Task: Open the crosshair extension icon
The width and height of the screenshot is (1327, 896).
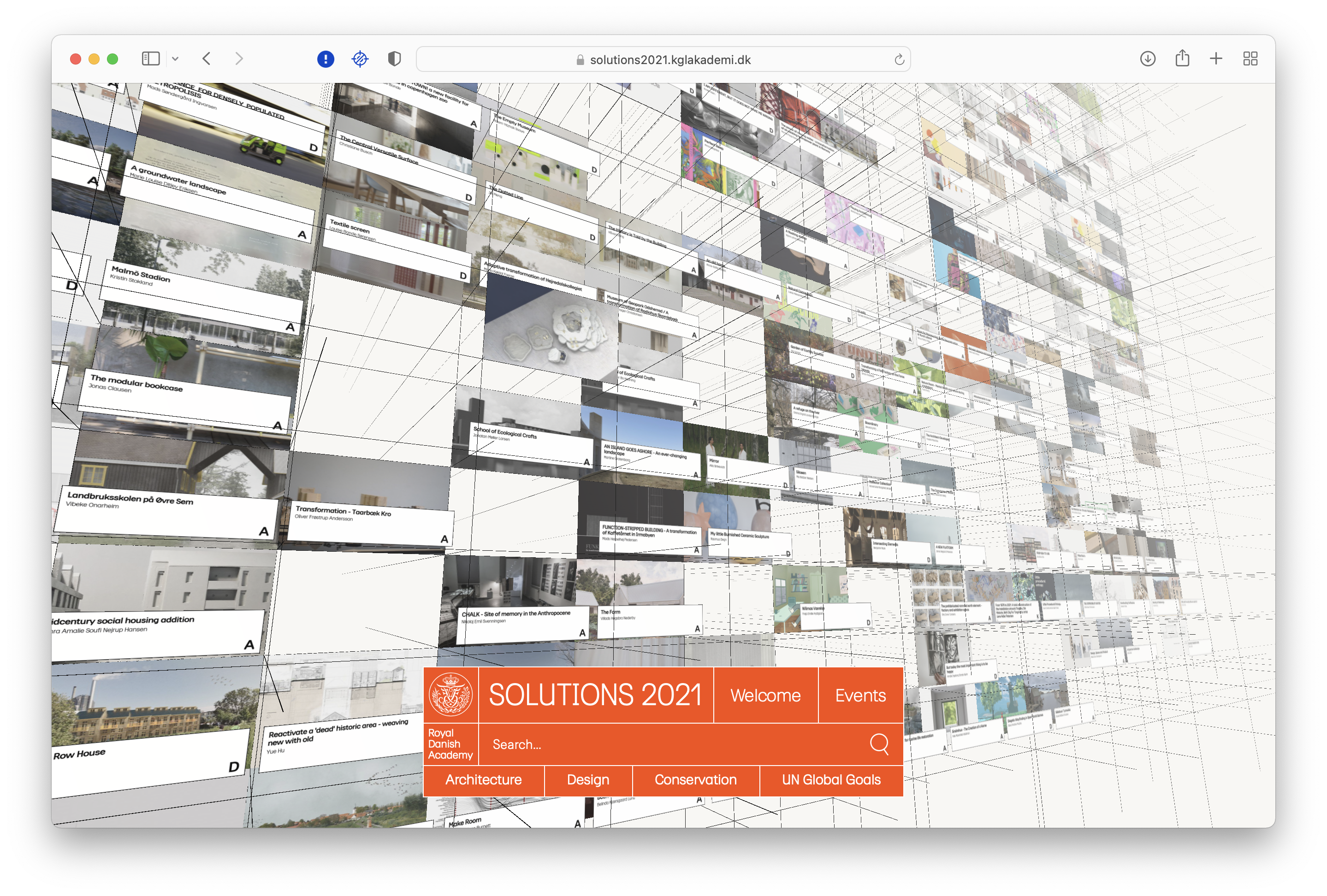Action: point(360,59)
